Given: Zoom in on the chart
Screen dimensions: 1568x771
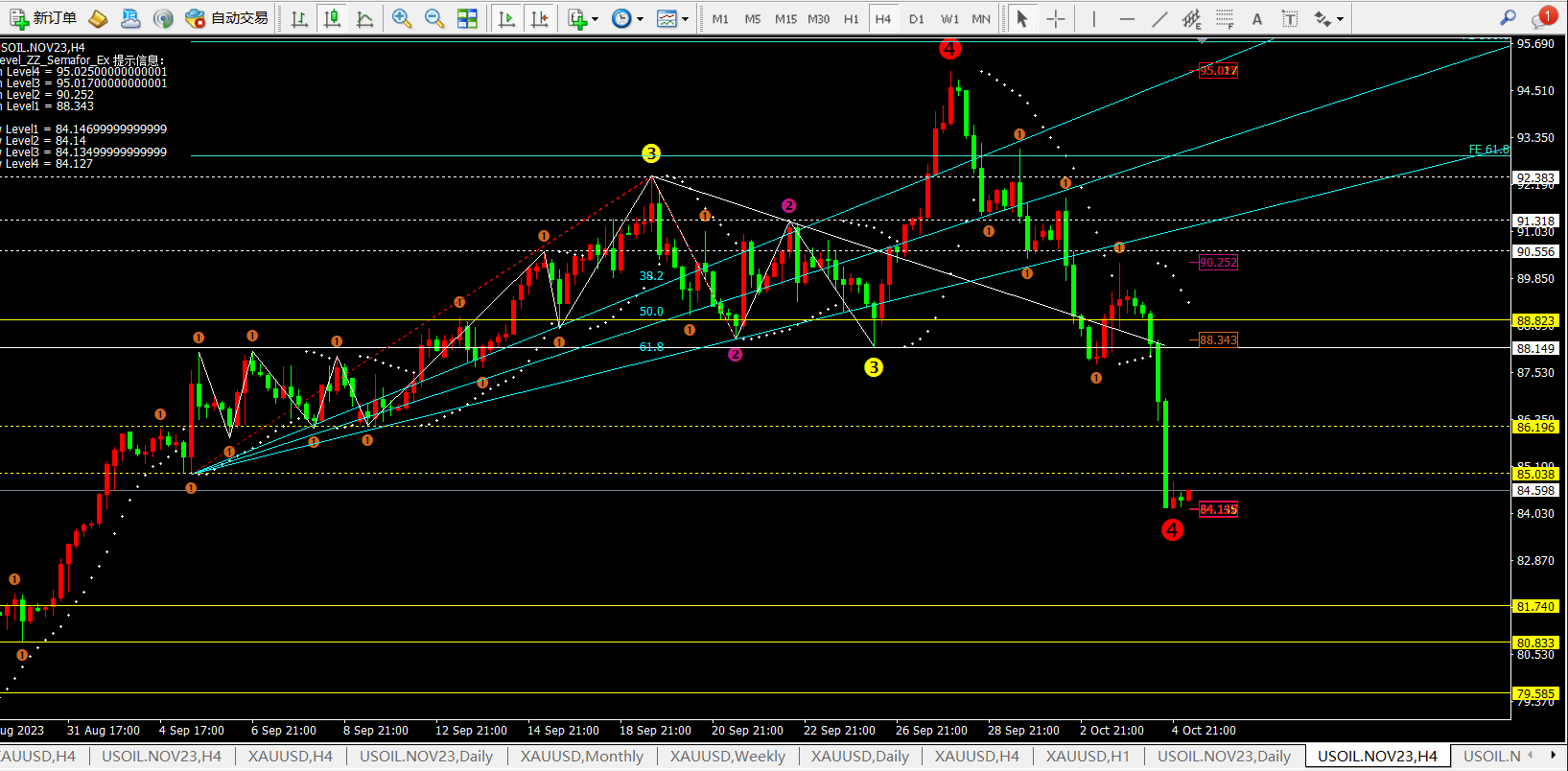Looking at the screenshot, I should 402,18.
